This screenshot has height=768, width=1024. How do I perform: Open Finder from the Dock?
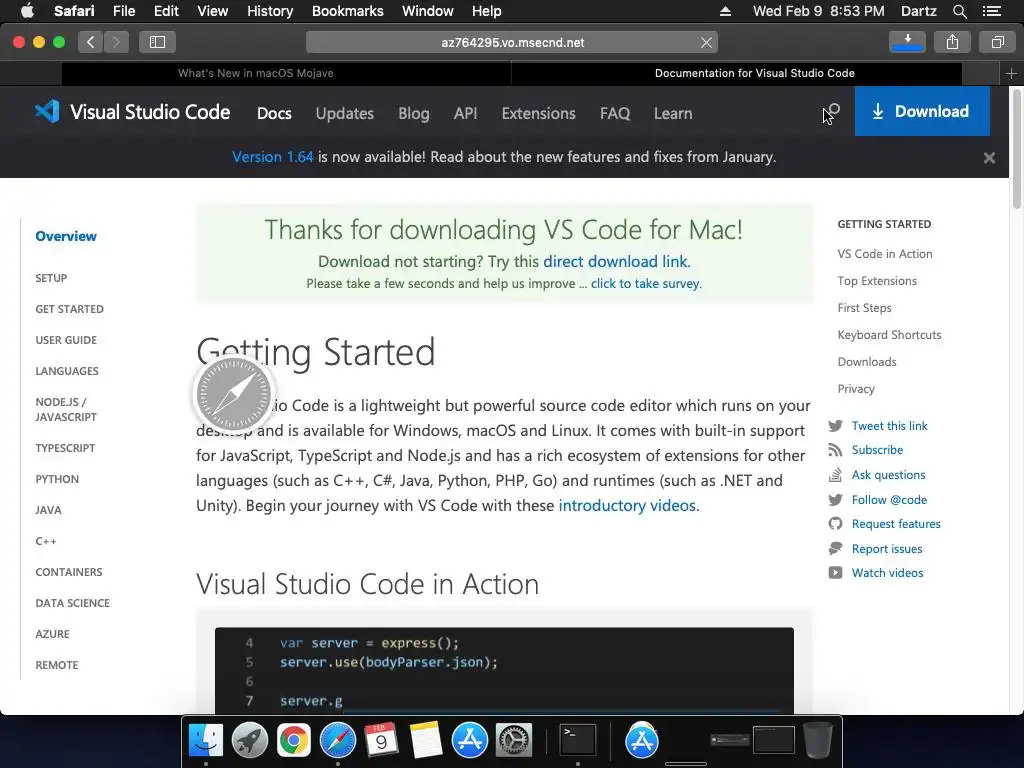tap(206, 741)
